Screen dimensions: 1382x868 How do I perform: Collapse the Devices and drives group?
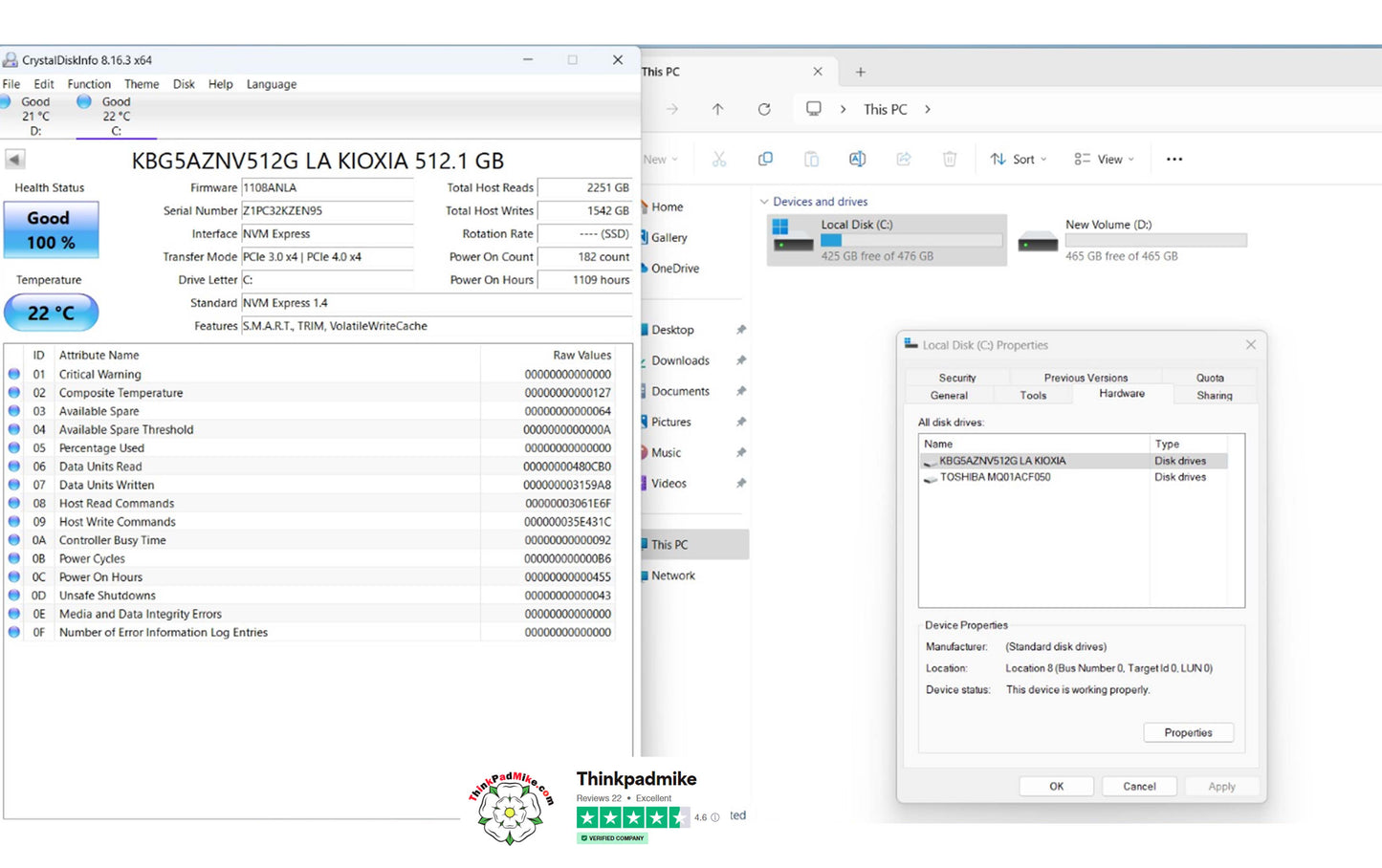[x=764, y=202]
